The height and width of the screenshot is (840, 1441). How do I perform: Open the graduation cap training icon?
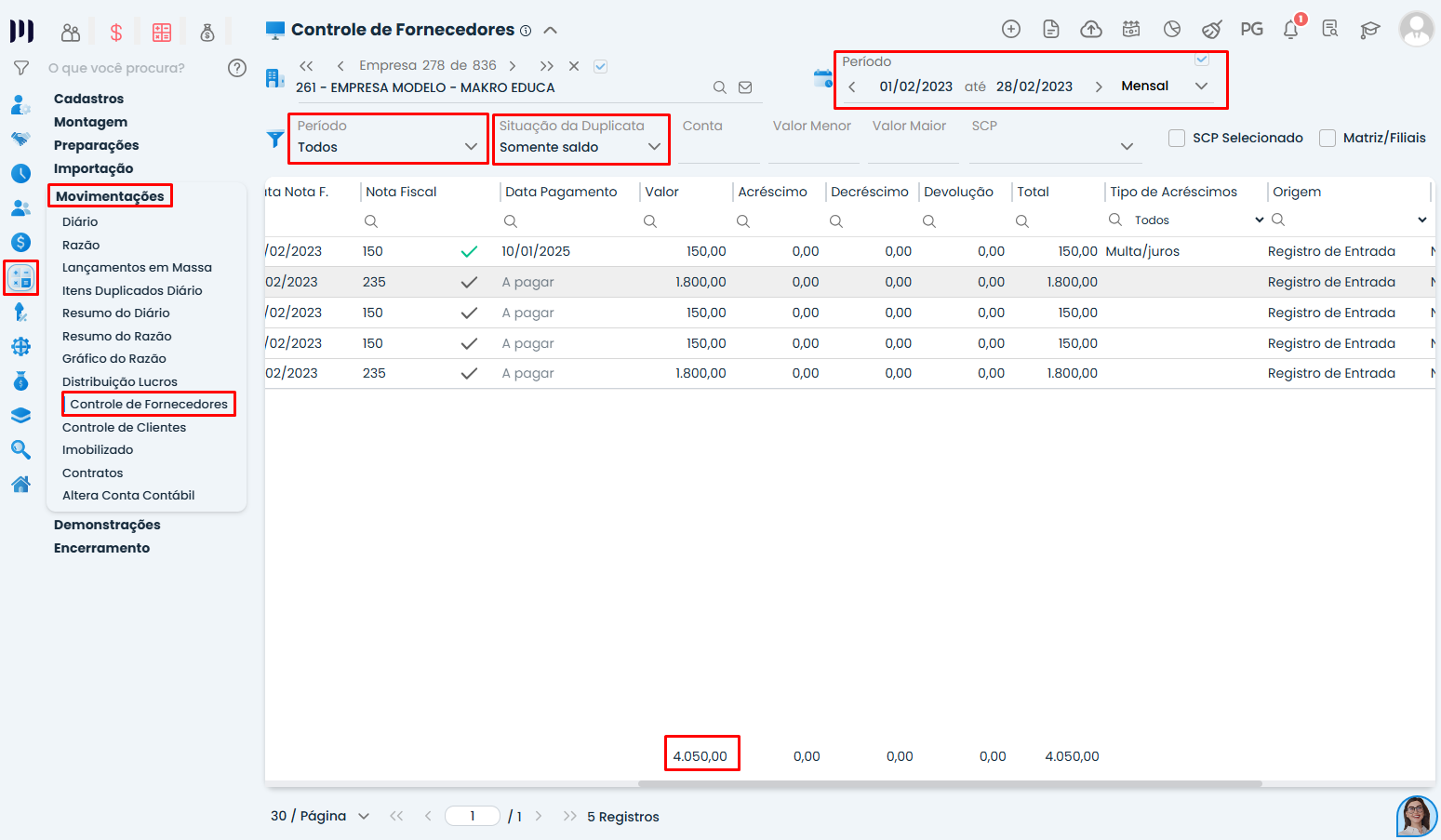pos(1369,30)
